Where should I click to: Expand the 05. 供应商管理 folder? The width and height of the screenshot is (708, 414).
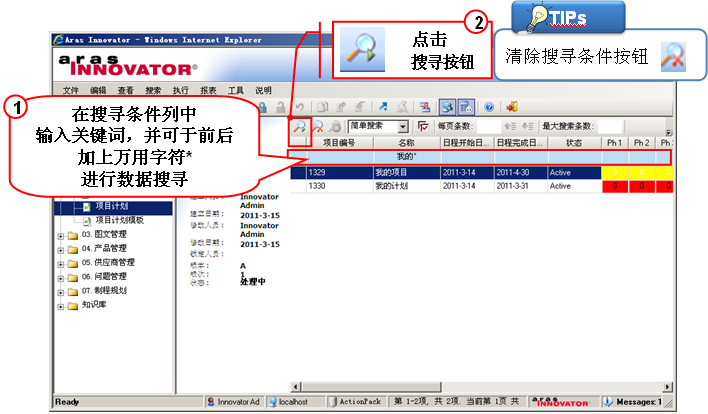(x=62, y=262)
